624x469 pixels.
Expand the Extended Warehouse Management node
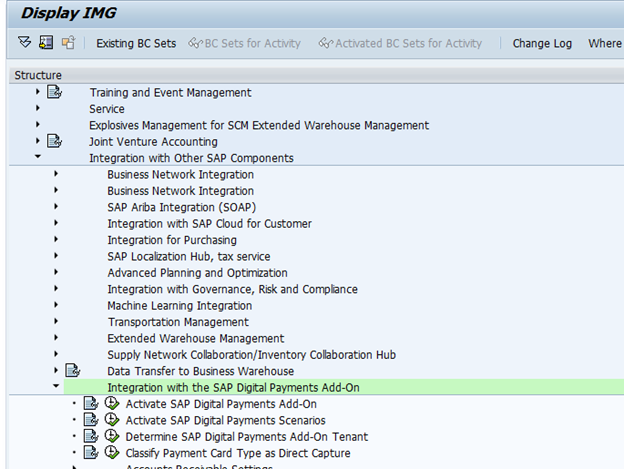coord(56,338)
